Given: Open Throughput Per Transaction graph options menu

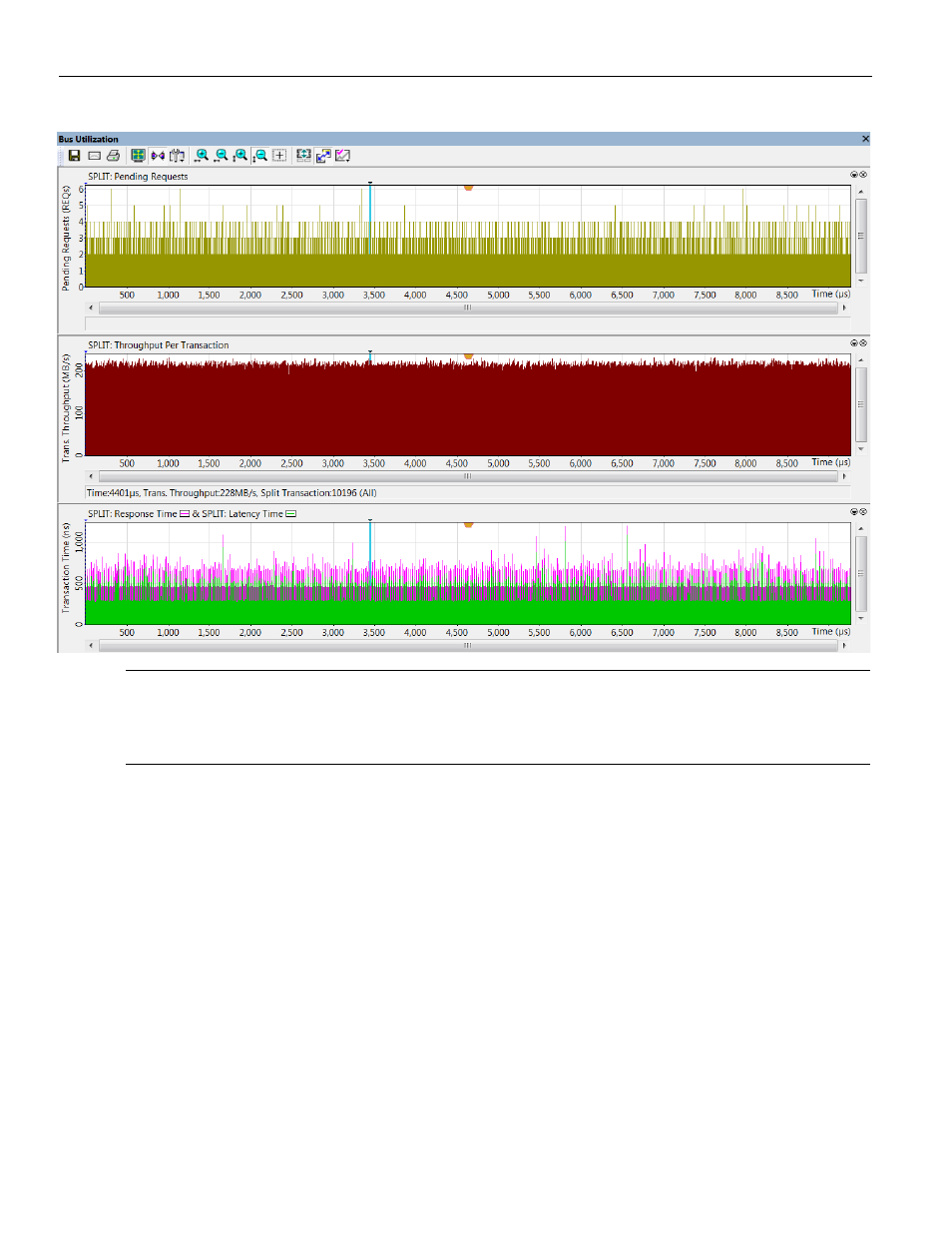Looking at the screenshot, I should [854, 343].
